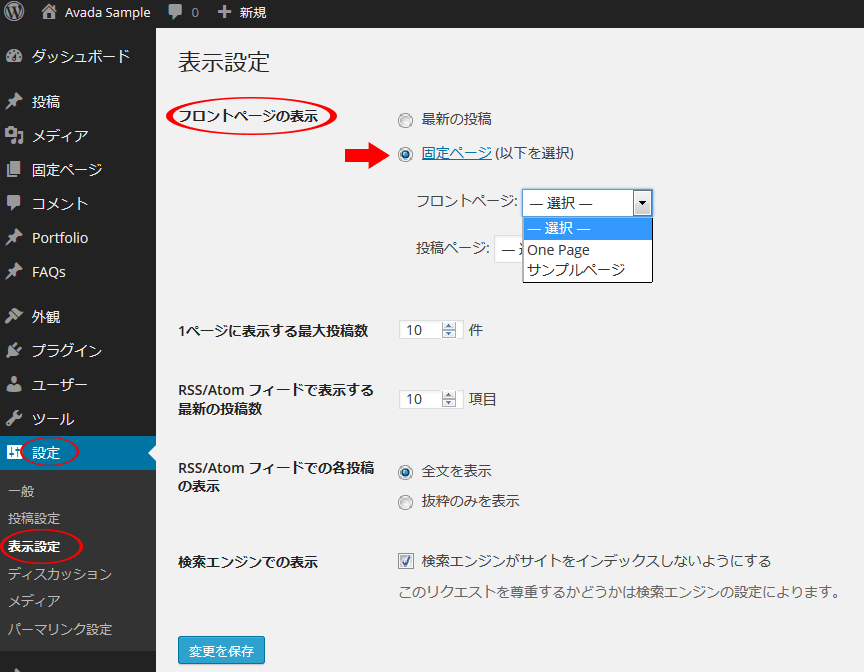864x672 pixels.
Task: Open the Avada Sample home icon
Action: (x=49, y=13)
